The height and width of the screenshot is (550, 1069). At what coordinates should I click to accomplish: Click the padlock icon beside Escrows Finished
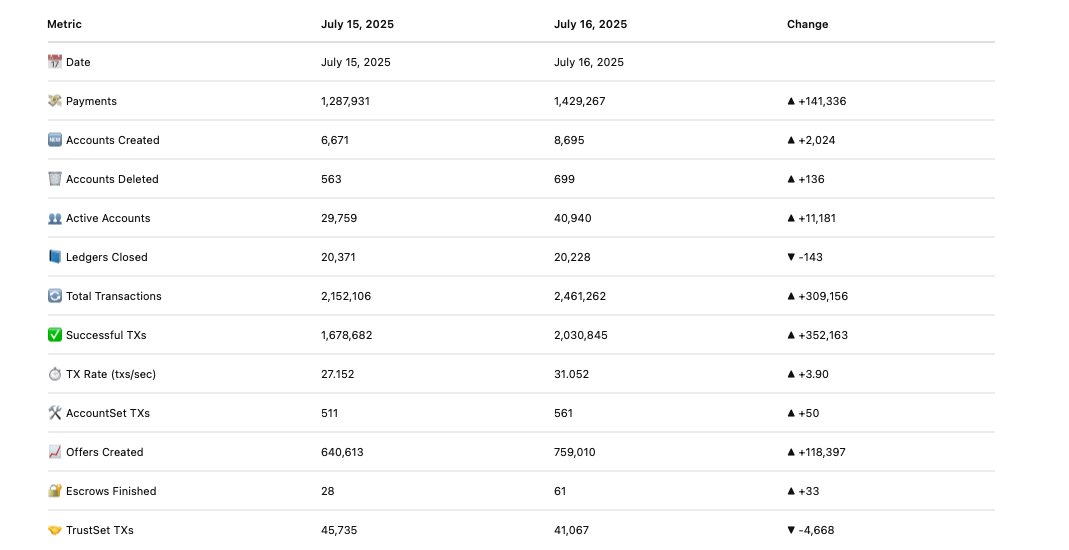point(55,491)
